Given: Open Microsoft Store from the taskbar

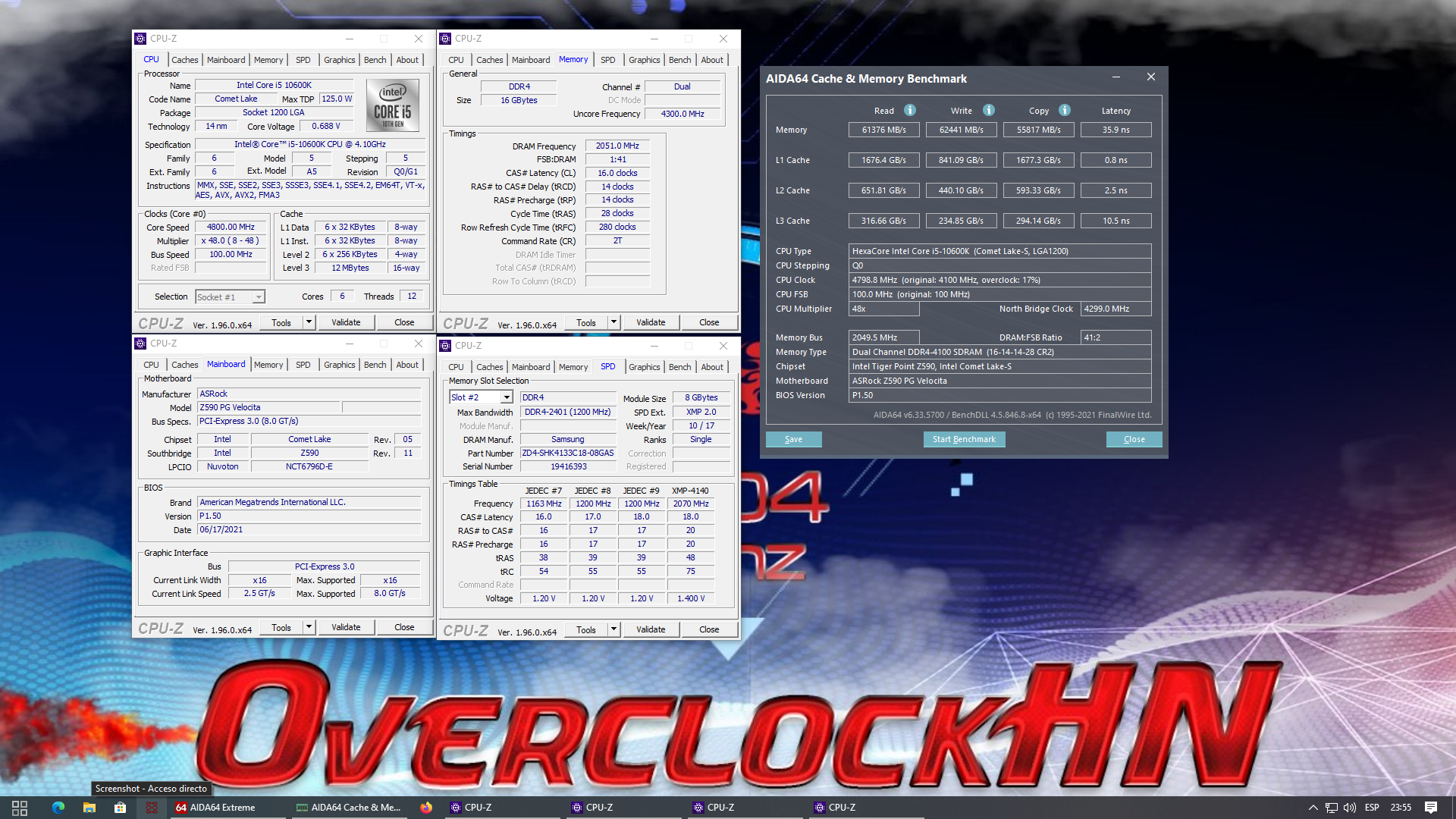Looking at the screenshot, I should pyautogui.click(x=120, y=808).
